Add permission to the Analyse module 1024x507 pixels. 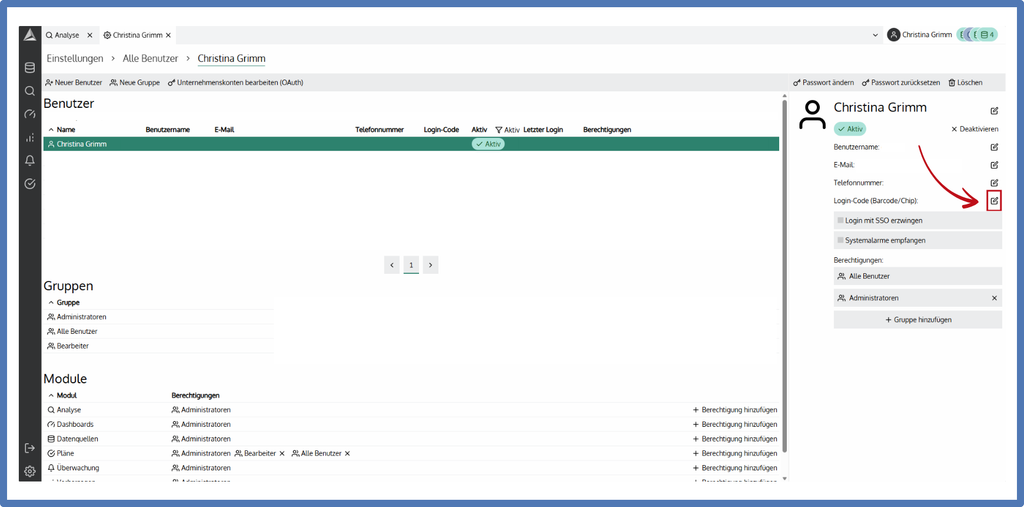pyautogui.click(x=735, y=410)
